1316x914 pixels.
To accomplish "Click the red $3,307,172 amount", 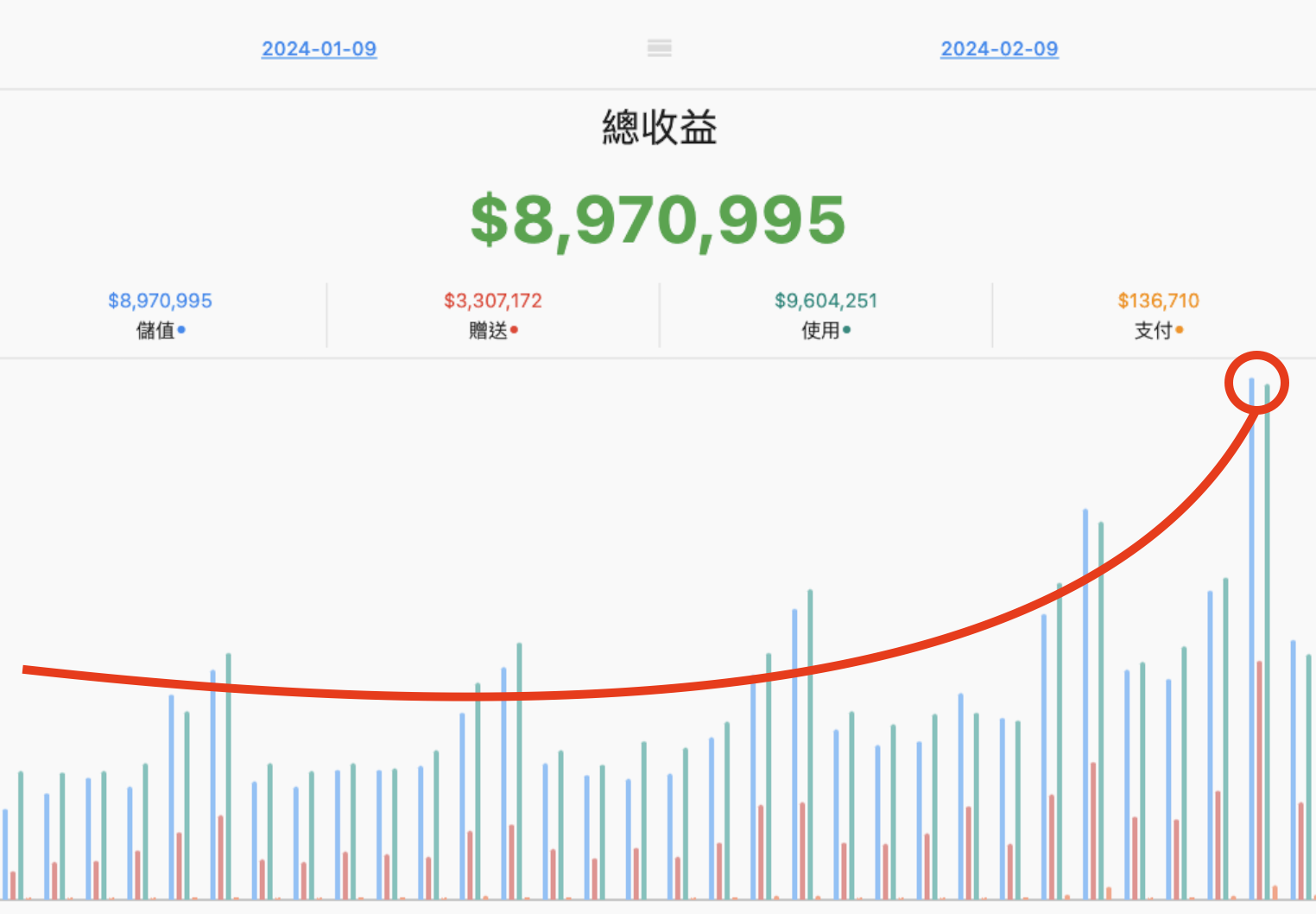I will 493,301.
